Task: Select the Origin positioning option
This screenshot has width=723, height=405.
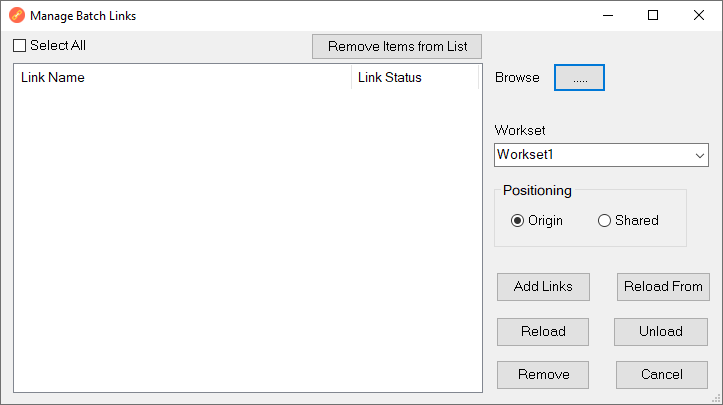Action: pyautogui.click(x=518, y=221)
